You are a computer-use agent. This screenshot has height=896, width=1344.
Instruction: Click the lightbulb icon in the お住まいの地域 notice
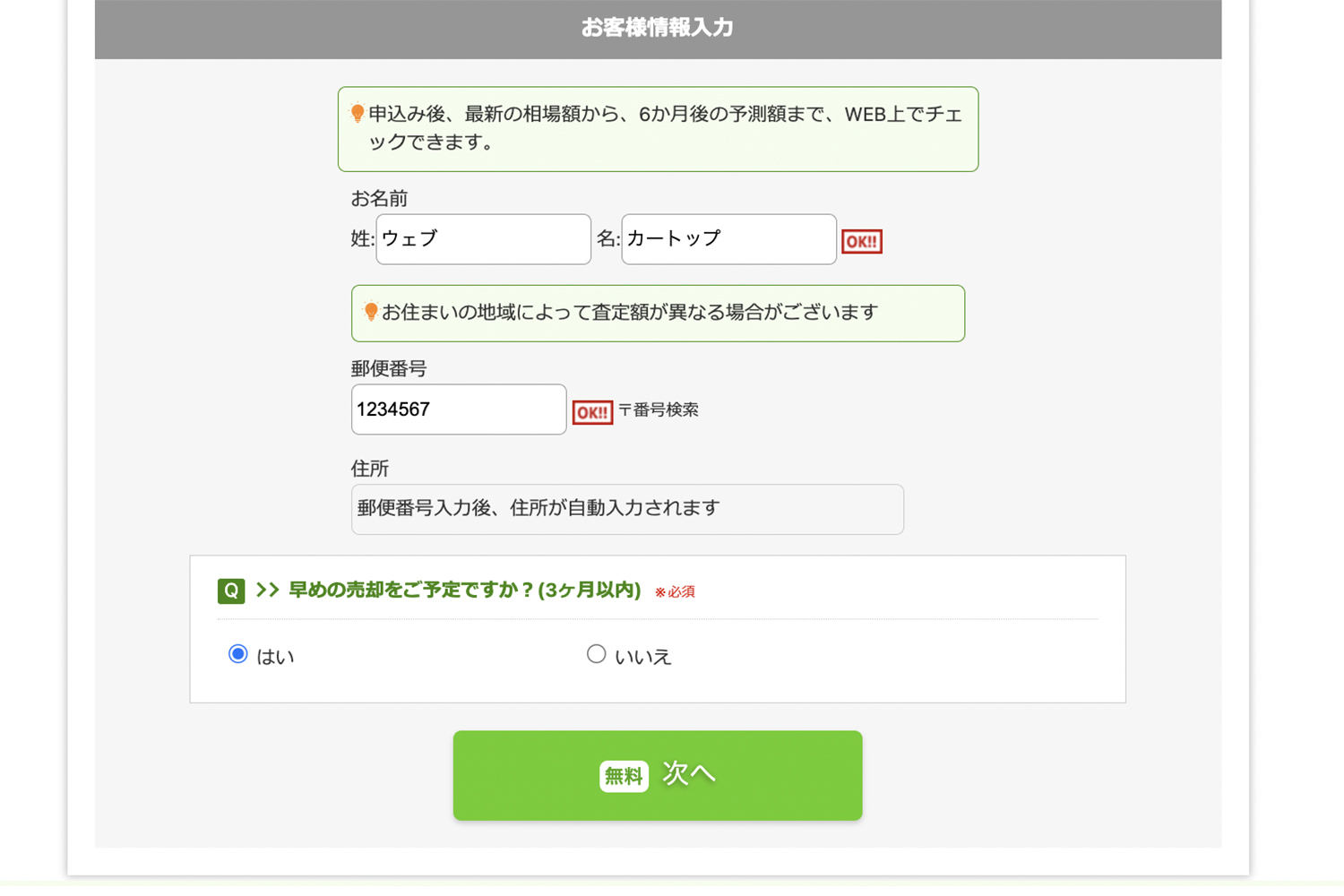click(371, 312)
